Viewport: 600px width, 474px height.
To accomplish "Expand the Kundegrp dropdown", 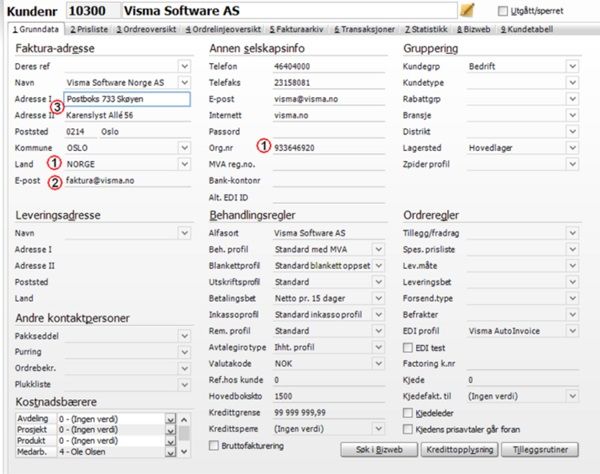I will pyautogui.click(x=572, y=66).
